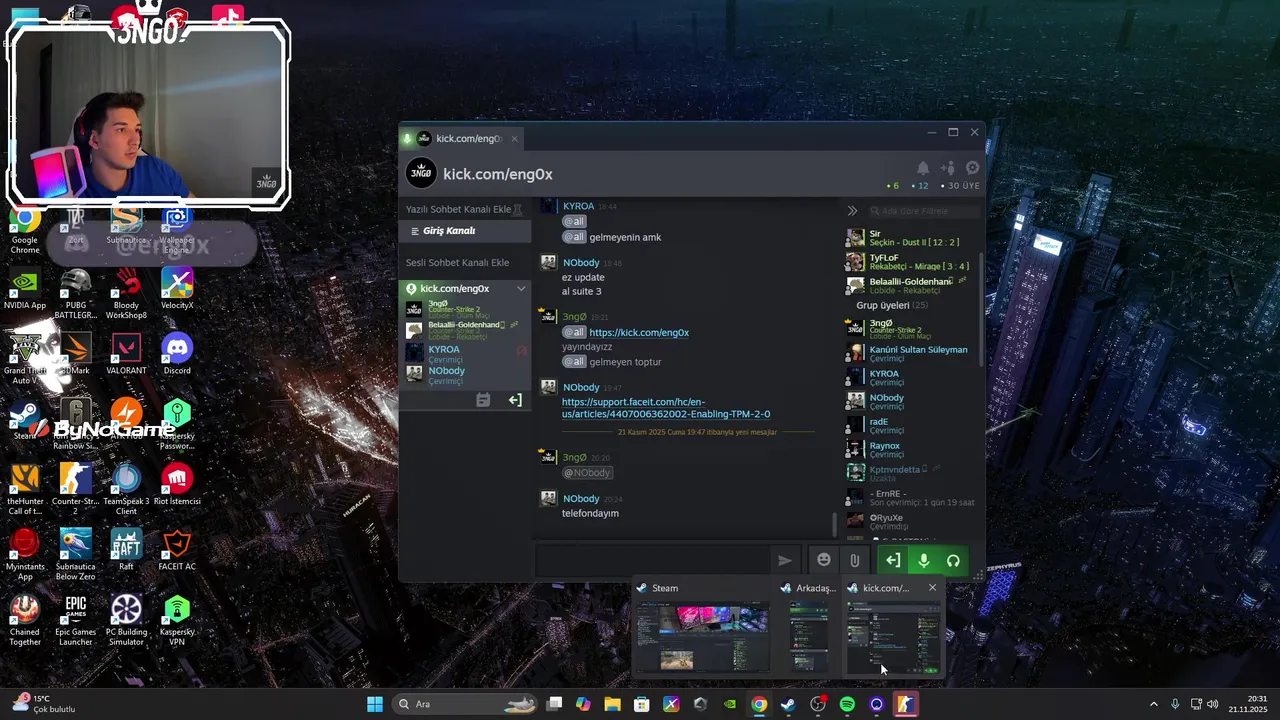Click the chat message input box
Viewport: 1280px width, 720px height.
[652, 560]
